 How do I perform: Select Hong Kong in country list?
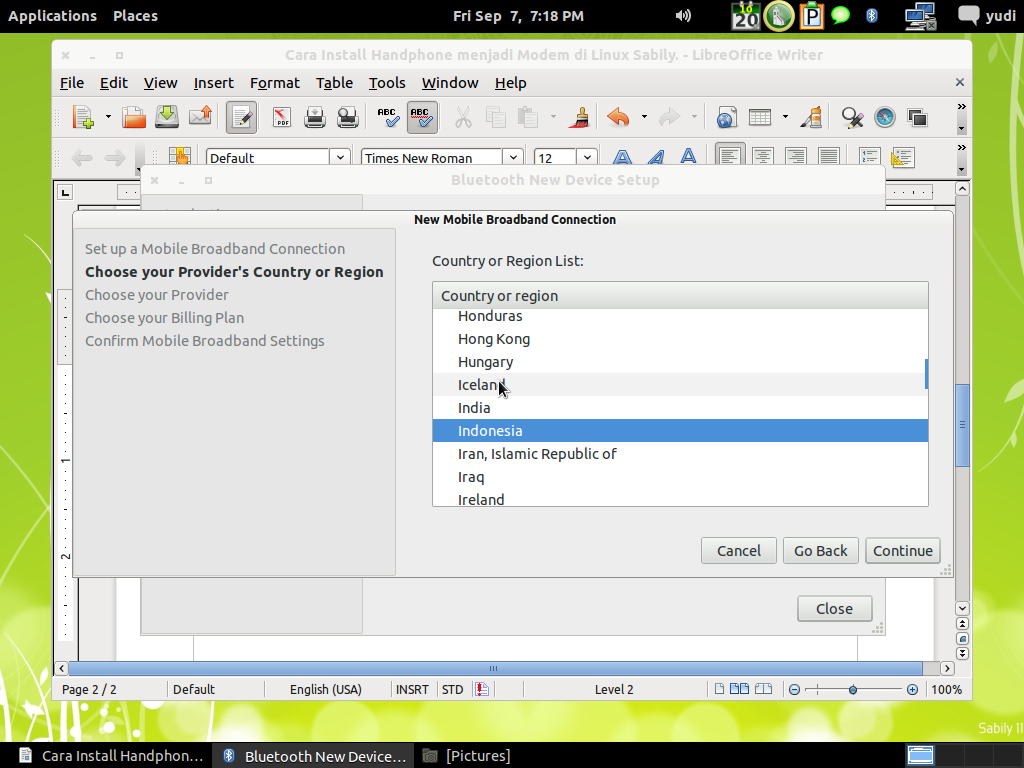[679, 339]
